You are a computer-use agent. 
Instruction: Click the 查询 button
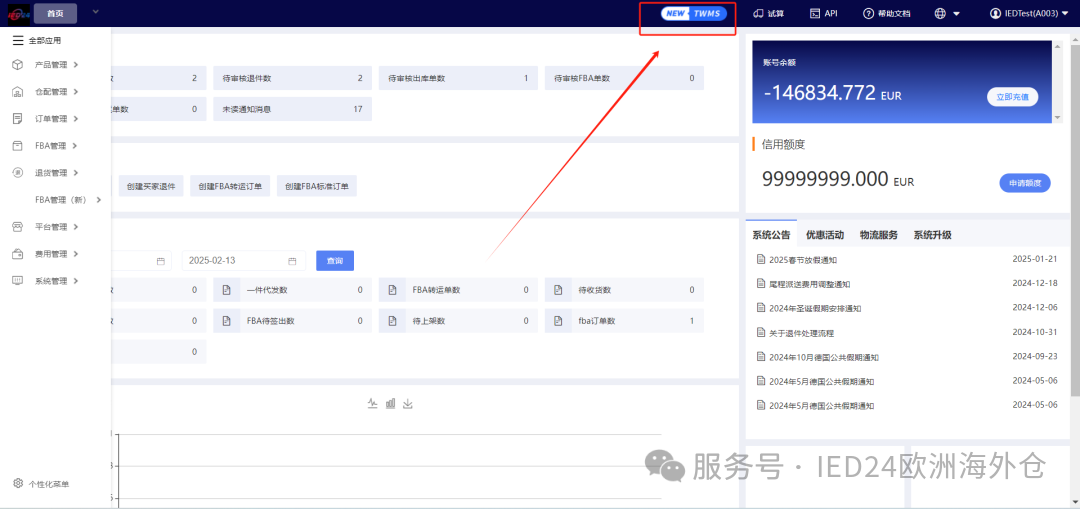335,261
